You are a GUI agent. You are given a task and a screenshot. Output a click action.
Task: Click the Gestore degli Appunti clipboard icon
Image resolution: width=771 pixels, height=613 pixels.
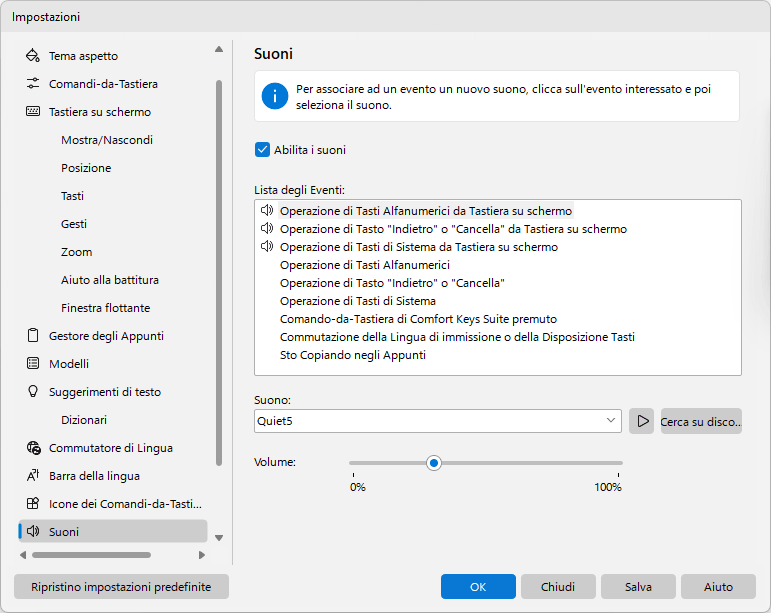[x=33, y=335]
